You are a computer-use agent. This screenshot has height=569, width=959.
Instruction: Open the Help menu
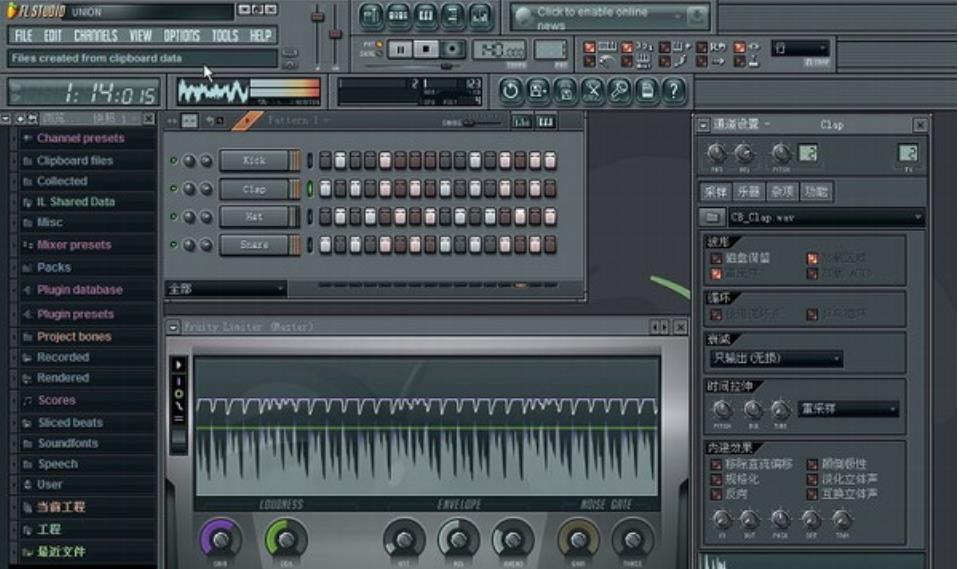(x=260, y=35)
